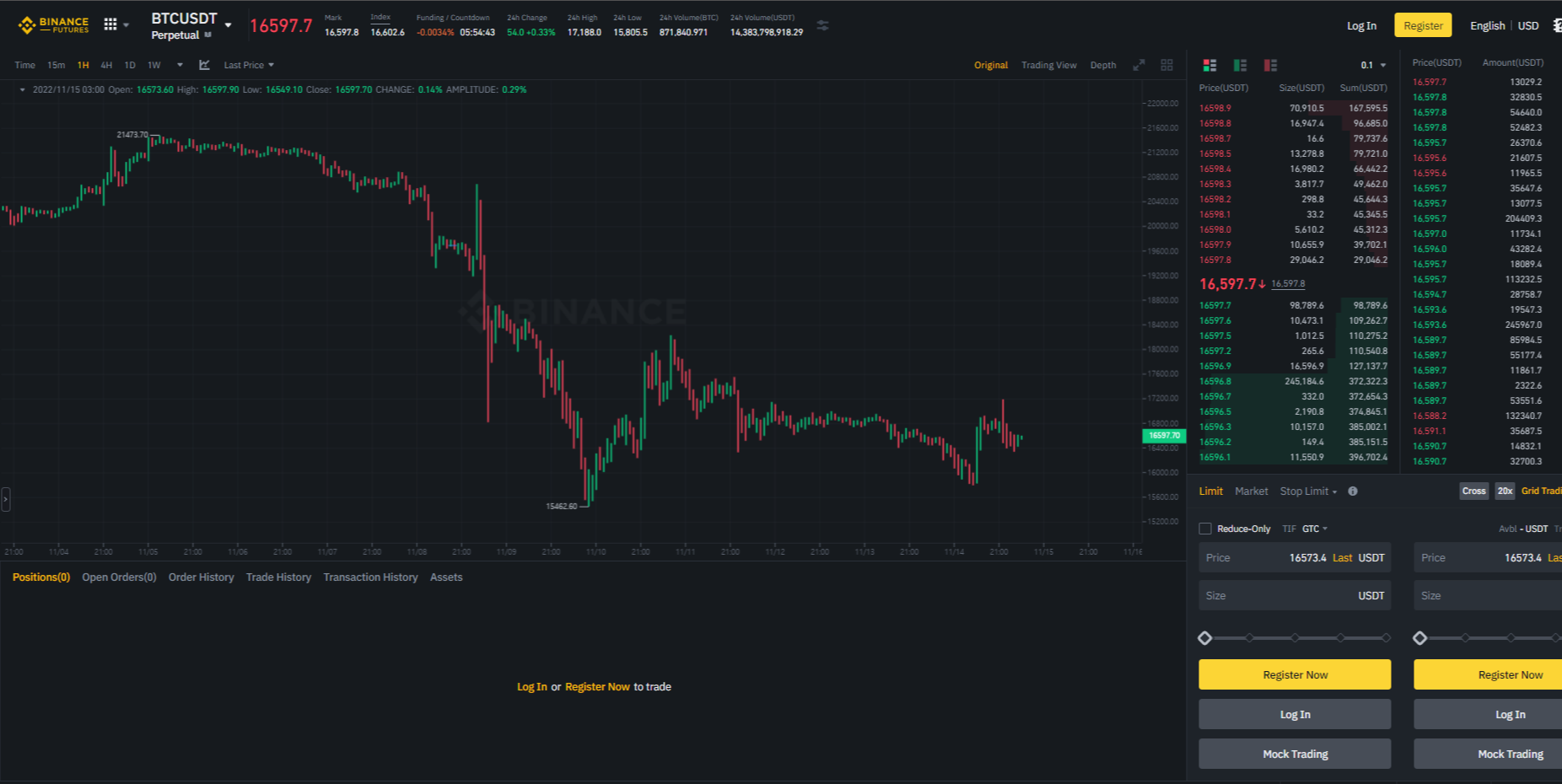Expand the left side panel arrow
This screenshot has width=1562, height=784.
point(5,499)
